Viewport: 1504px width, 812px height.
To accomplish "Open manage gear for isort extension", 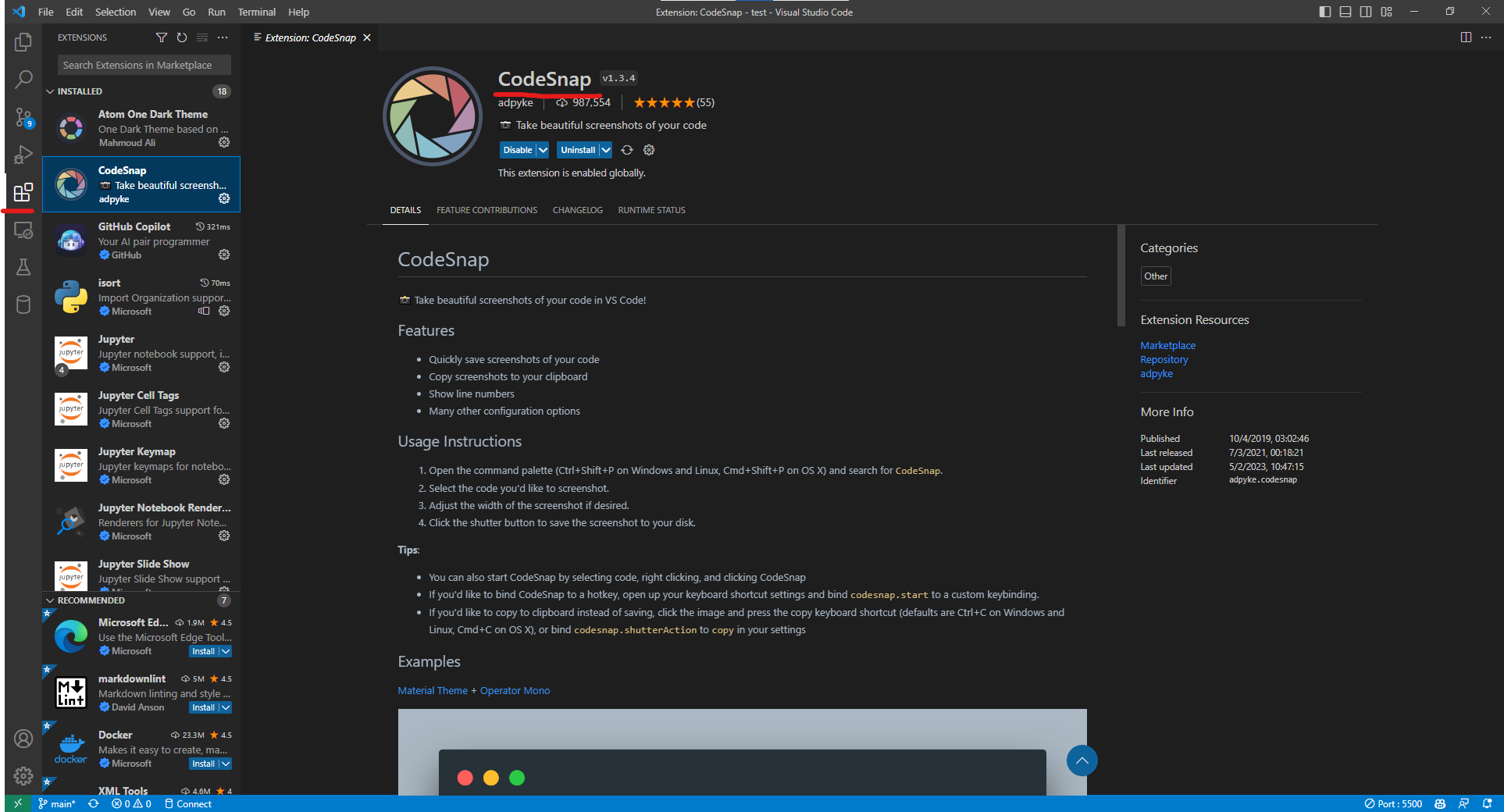I will click(224, 311).
